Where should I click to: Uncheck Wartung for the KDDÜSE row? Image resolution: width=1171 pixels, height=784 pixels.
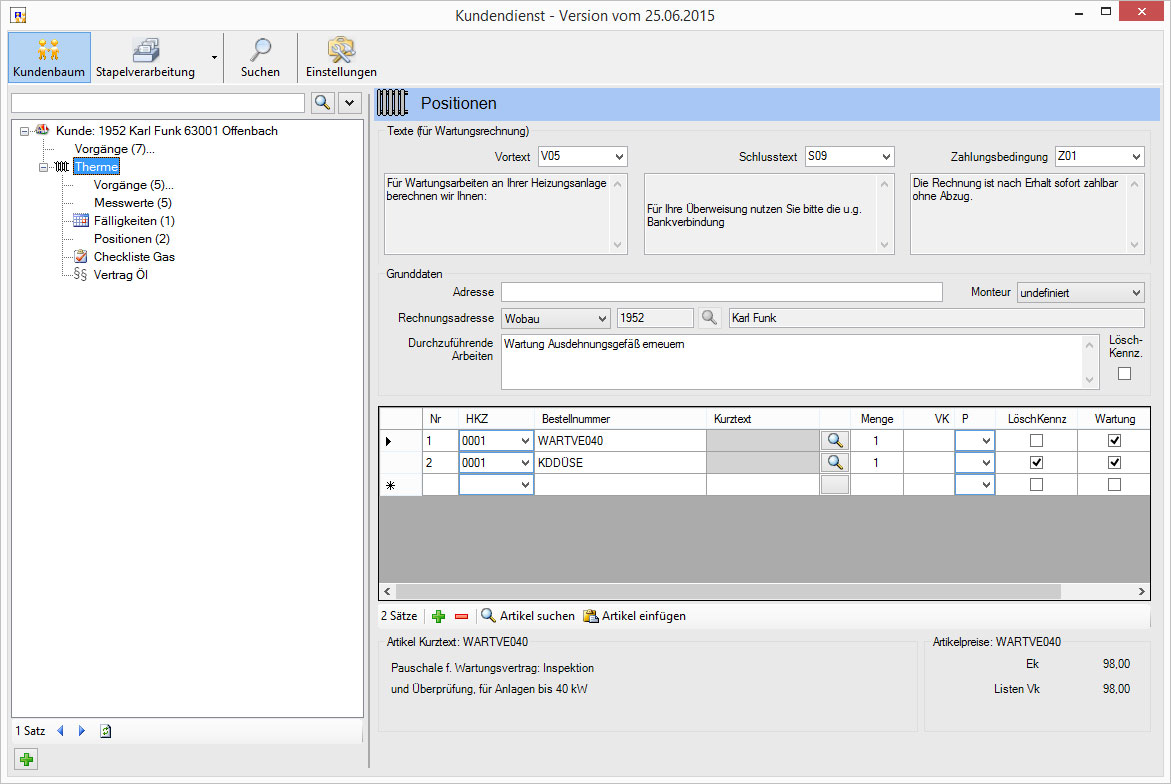click(1114, 463)
